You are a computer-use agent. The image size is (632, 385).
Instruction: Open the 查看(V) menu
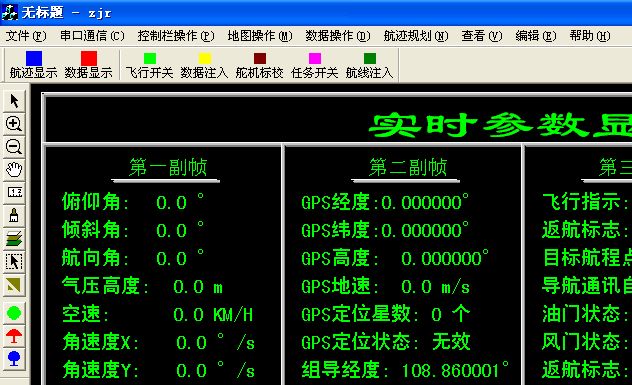click(x=482, y=36)
